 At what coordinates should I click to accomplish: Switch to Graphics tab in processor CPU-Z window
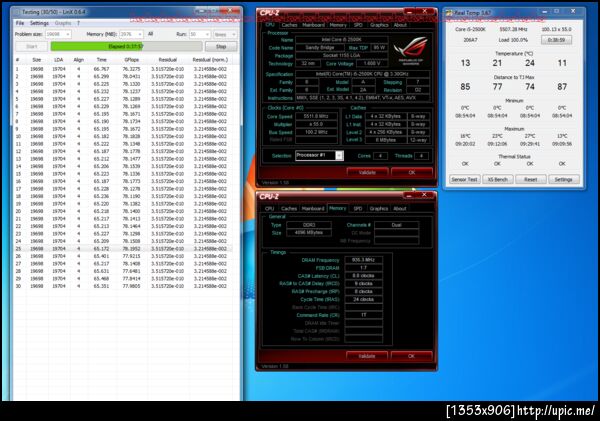379,25
